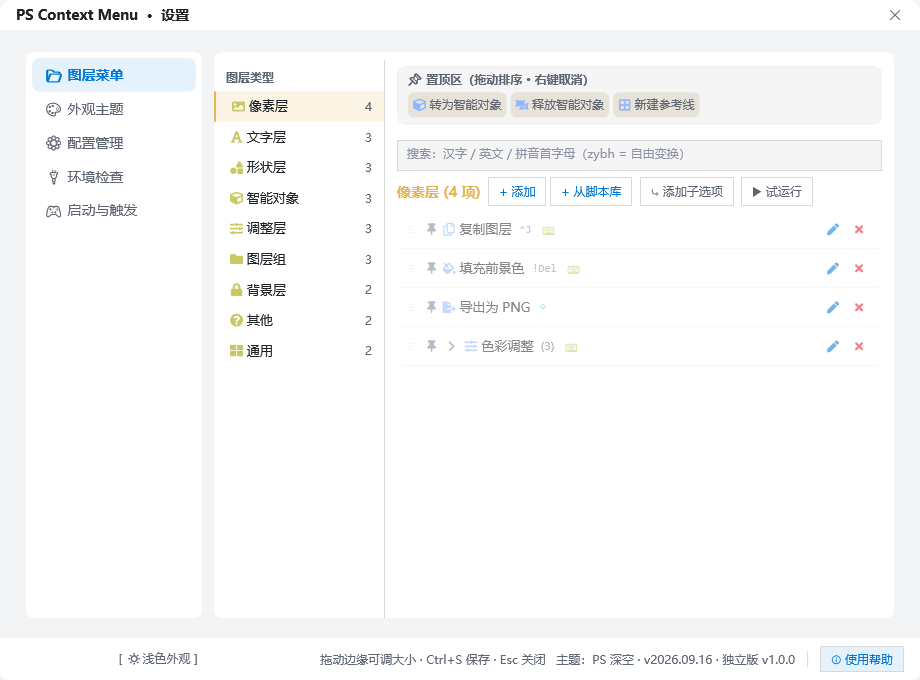The height and width of the screenshot is (680, 920).
Task: Close the settings window
Action: coord(894,15)
